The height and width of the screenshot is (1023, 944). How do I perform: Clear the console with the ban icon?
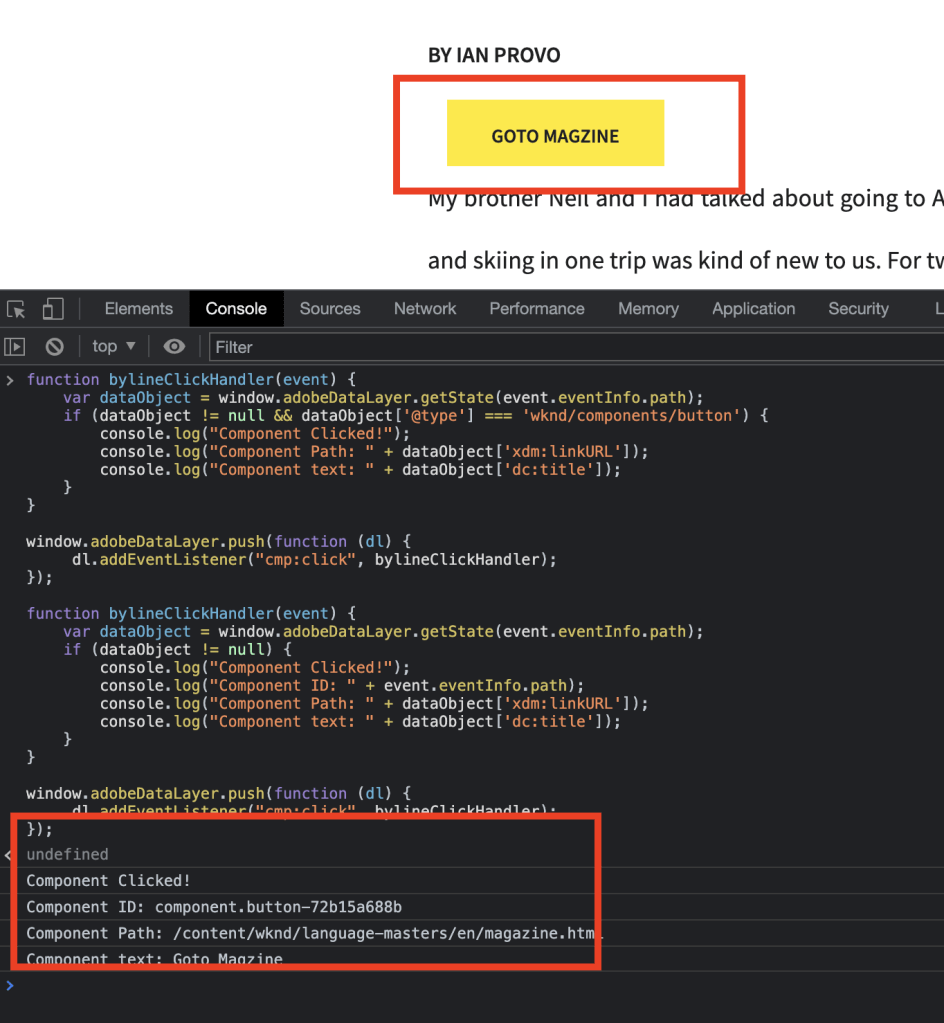click(x=55, y=347)
